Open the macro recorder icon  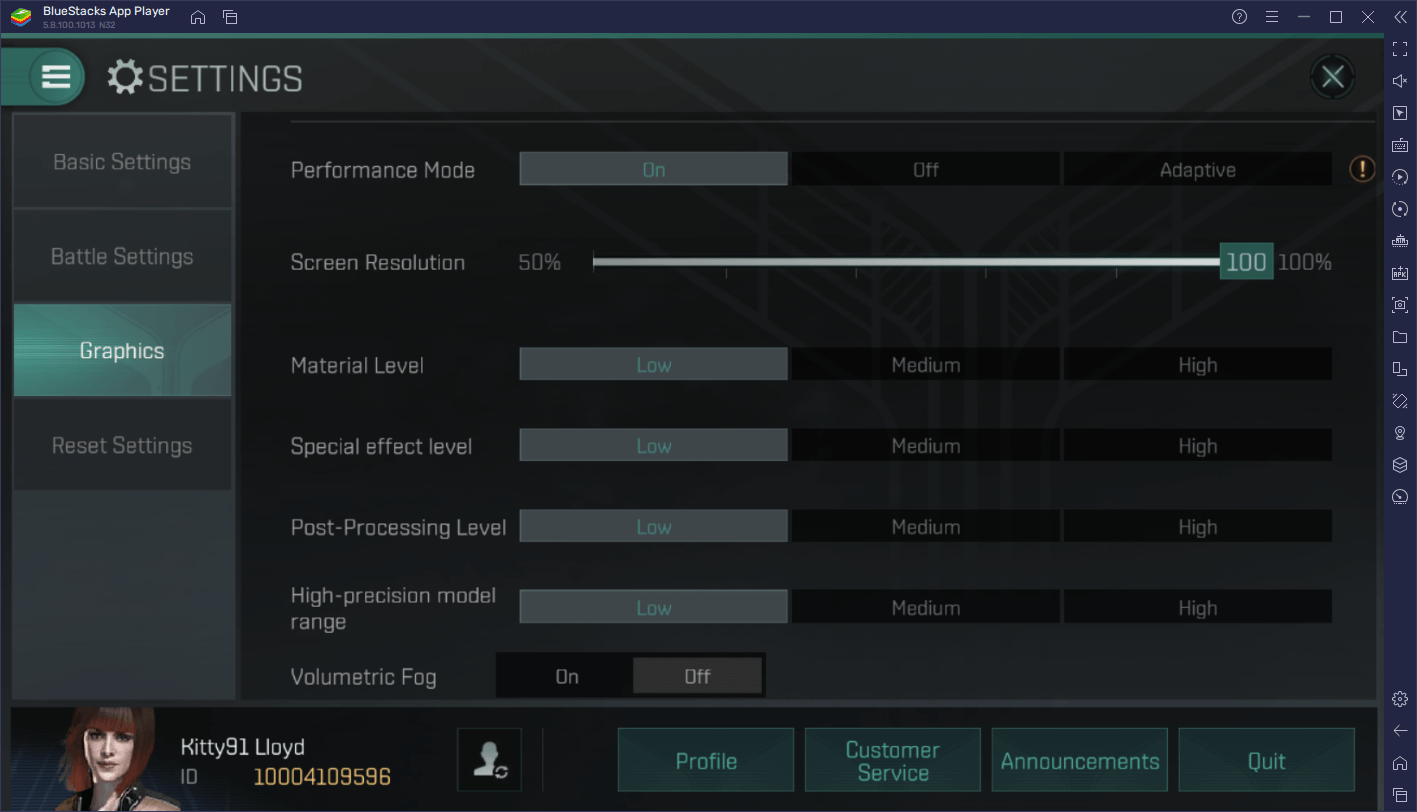1400,209
